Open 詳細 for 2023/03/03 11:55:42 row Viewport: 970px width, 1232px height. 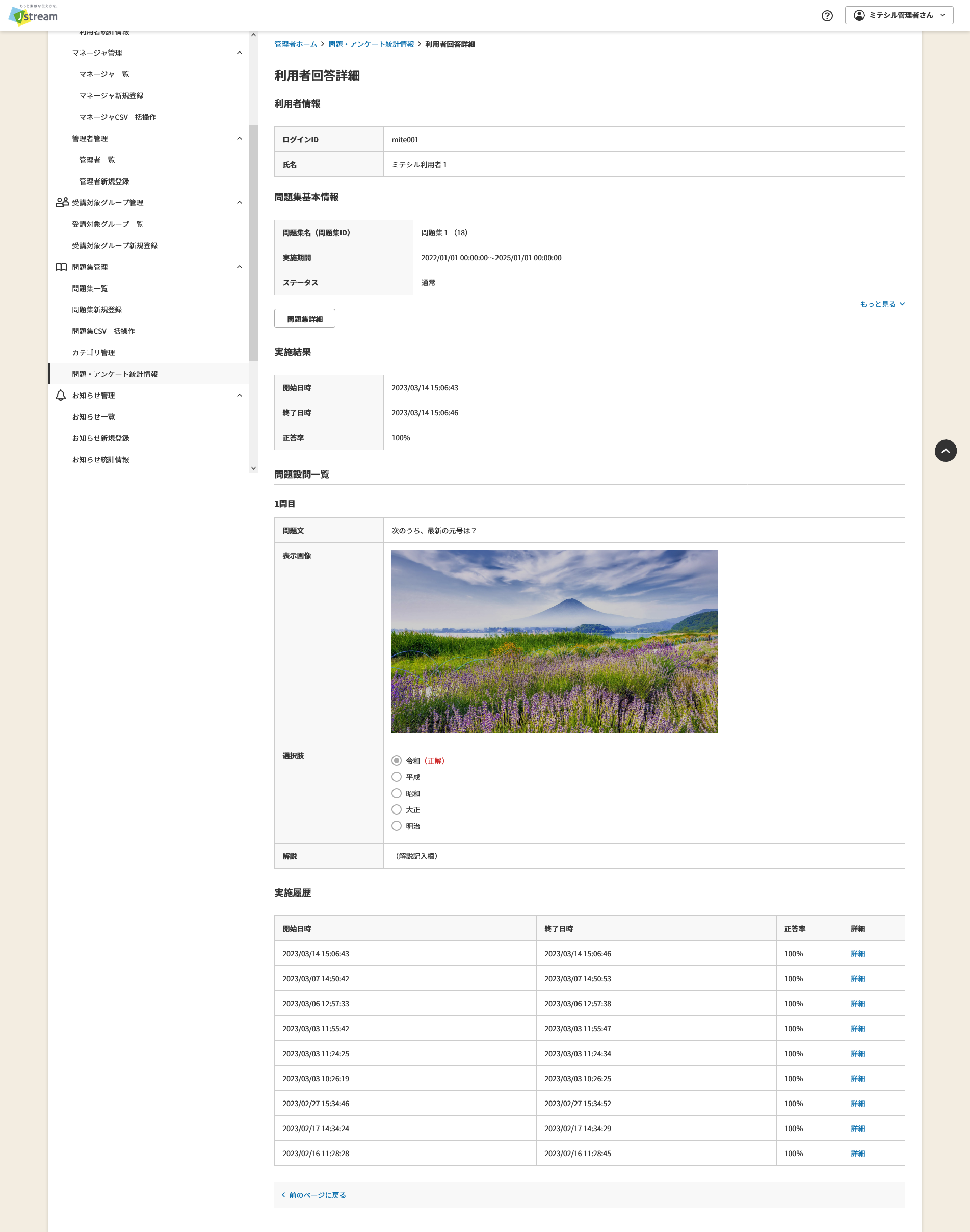click(x=857, y=1029)
